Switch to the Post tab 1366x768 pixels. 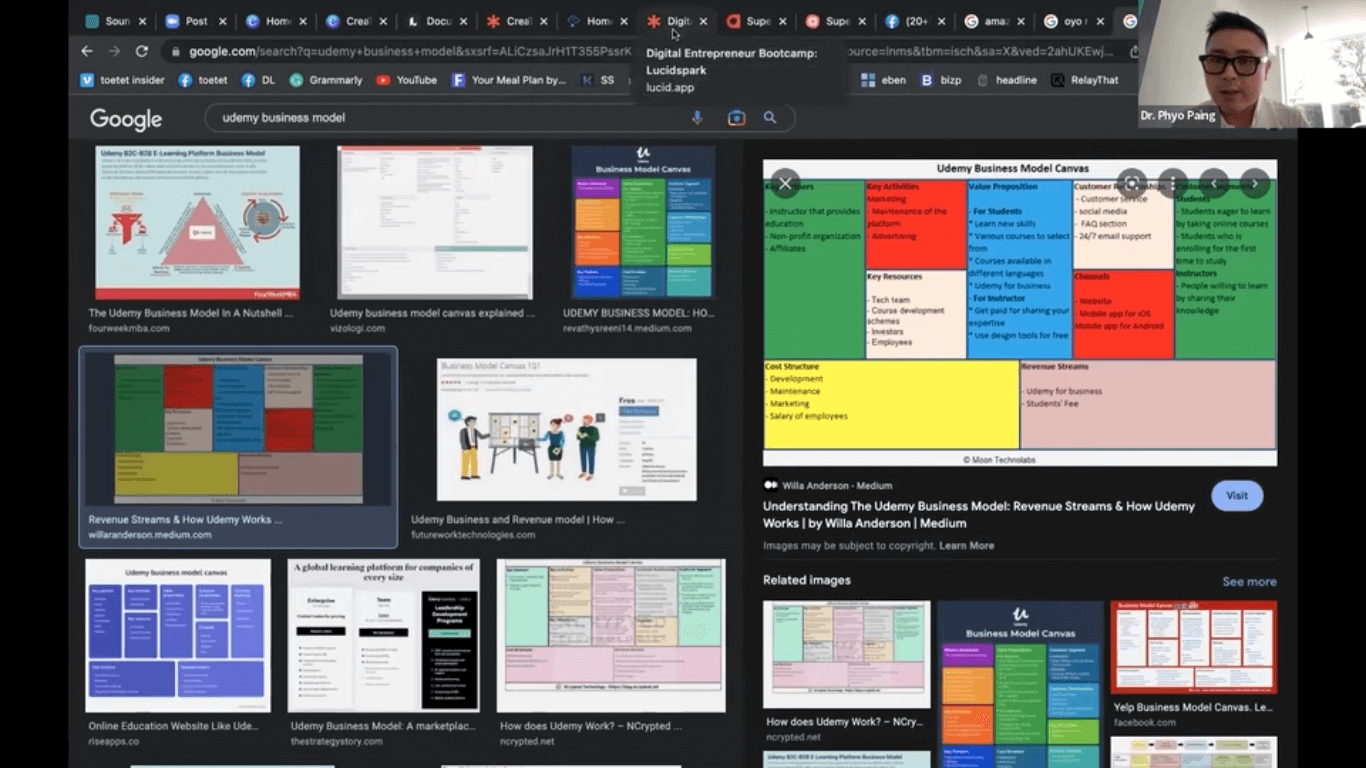(196, 21)
